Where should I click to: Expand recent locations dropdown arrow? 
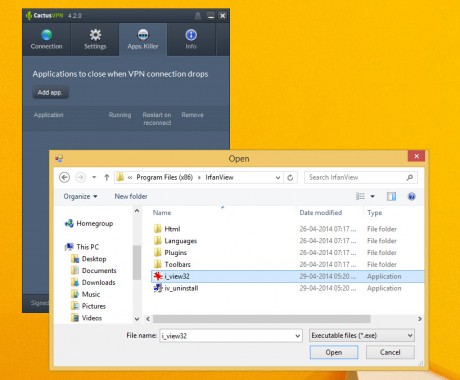coord(94,177)
